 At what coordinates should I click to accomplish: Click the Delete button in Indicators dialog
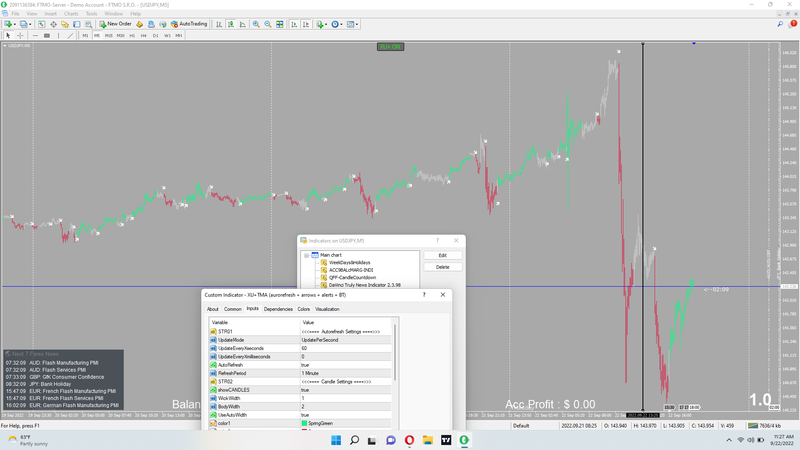pos(442,267)
